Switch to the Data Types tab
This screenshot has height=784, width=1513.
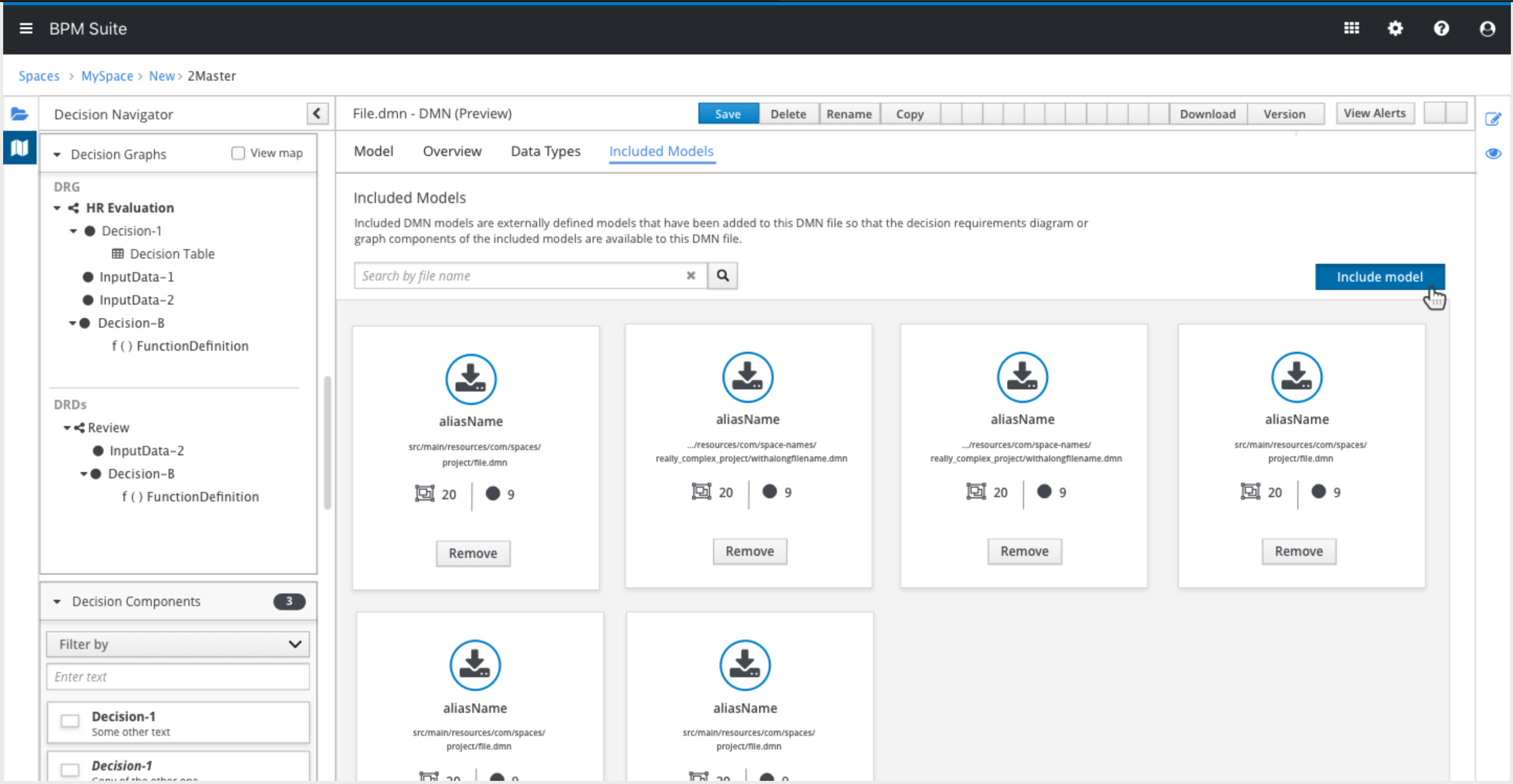545,152
